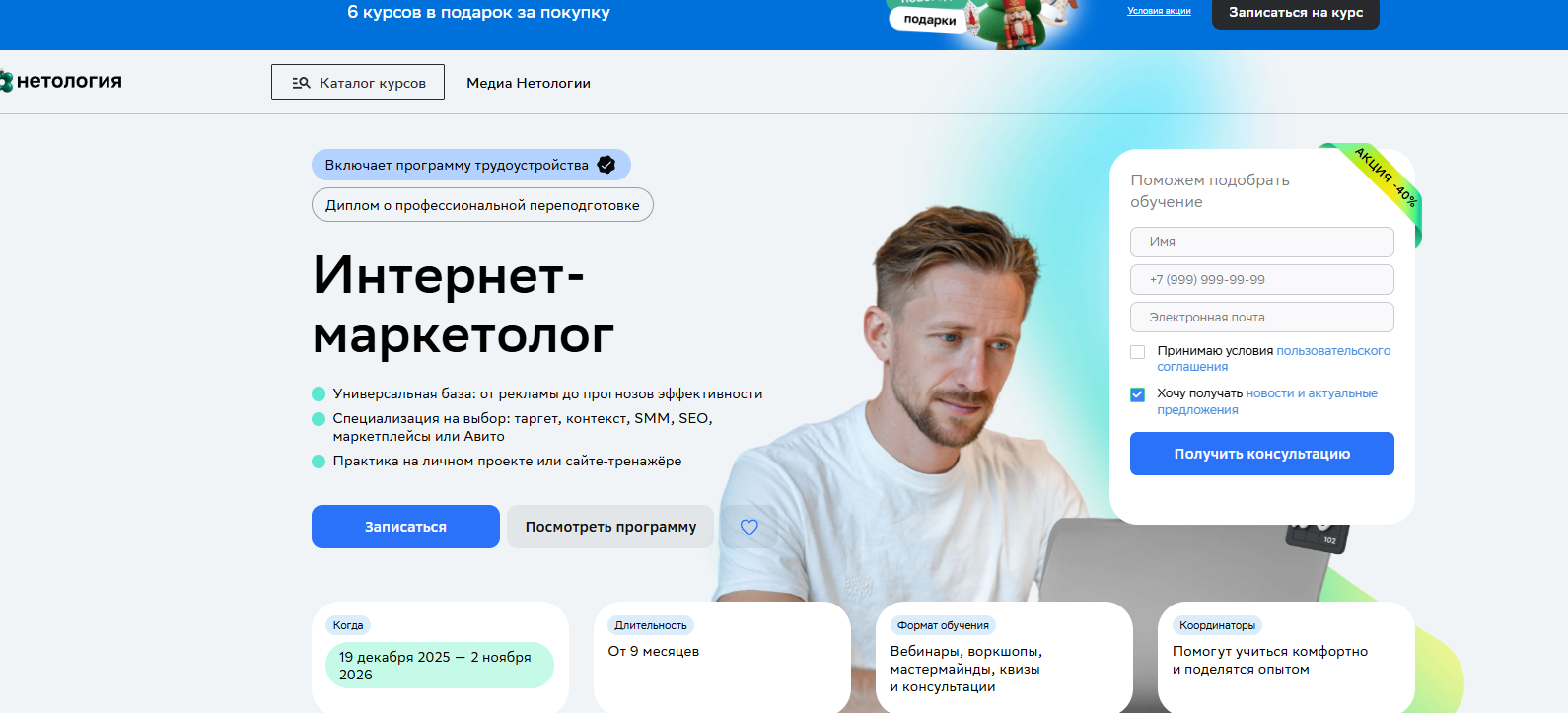Image resolution: width=1568 pixels, height=713 pixels.
Task: Focus the phone number input field
Action: pos(1262,279)
